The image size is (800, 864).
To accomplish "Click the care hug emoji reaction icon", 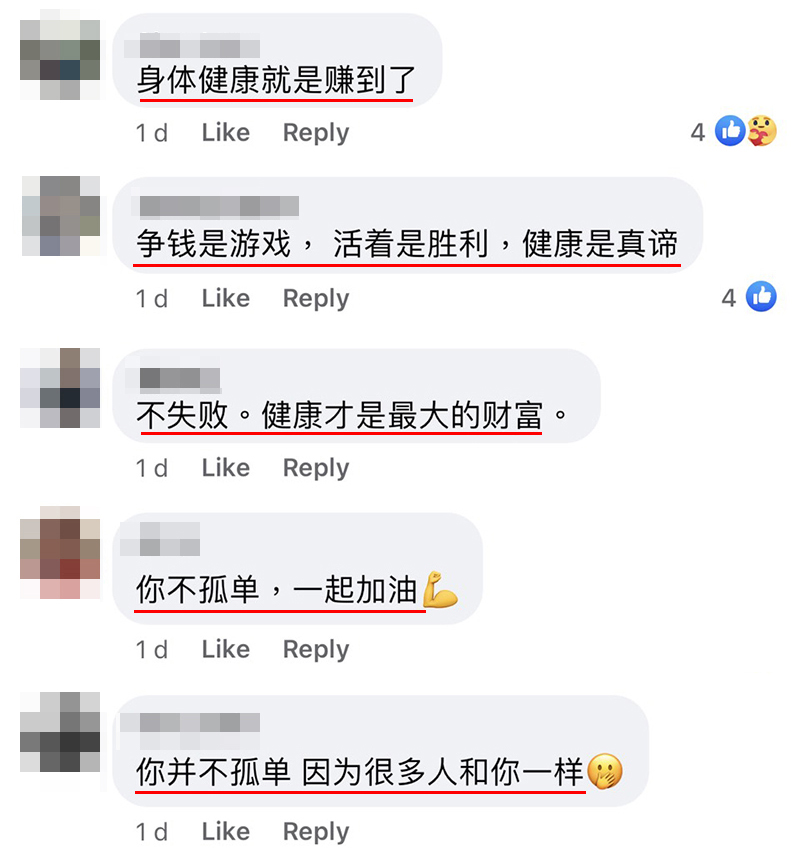I will click(x=762, y=131).
